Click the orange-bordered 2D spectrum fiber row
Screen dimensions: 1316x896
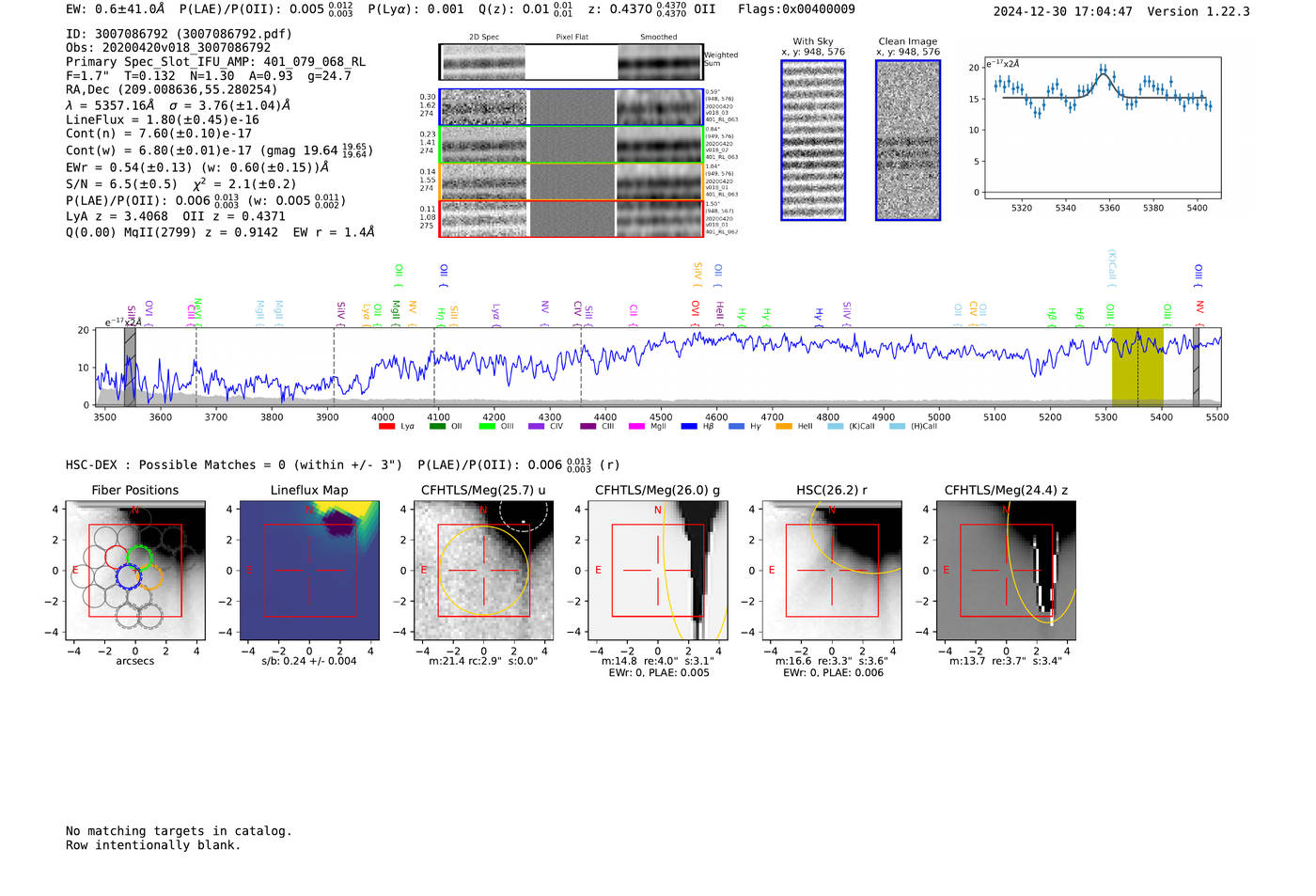click(571, 181)
